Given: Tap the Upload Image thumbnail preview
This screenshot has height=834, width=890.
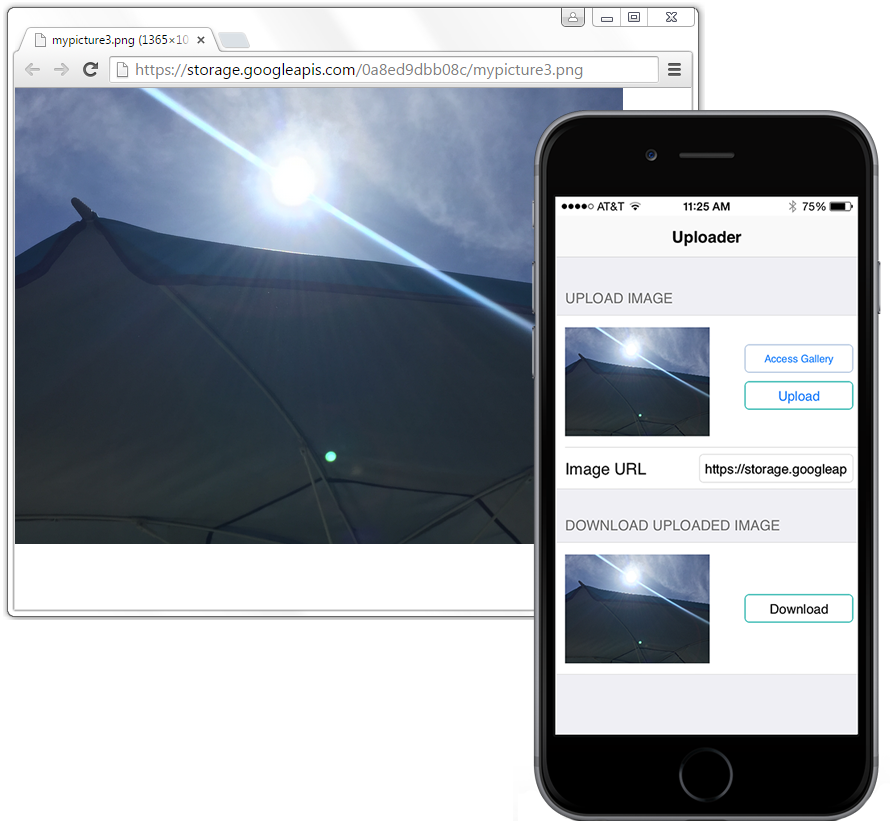Looking at the screenshot, I should tap(637, 382).
